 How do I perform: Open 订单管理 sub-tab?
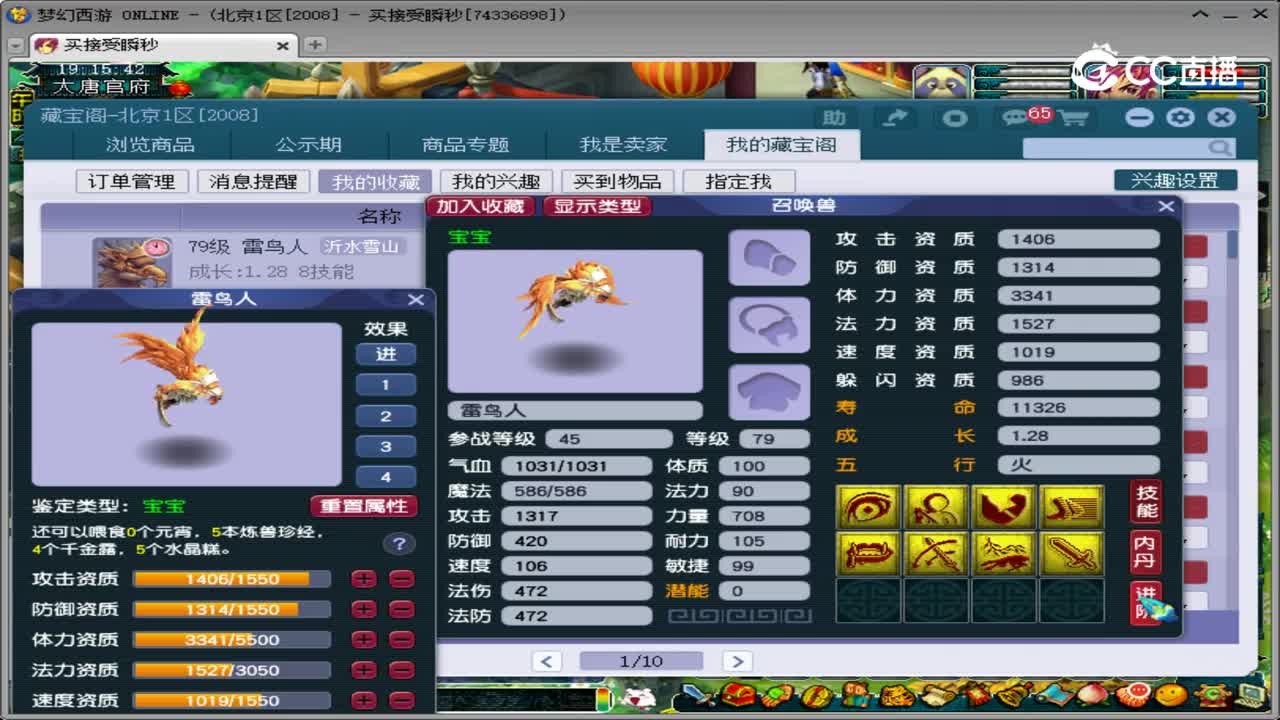tap(132, 182)
